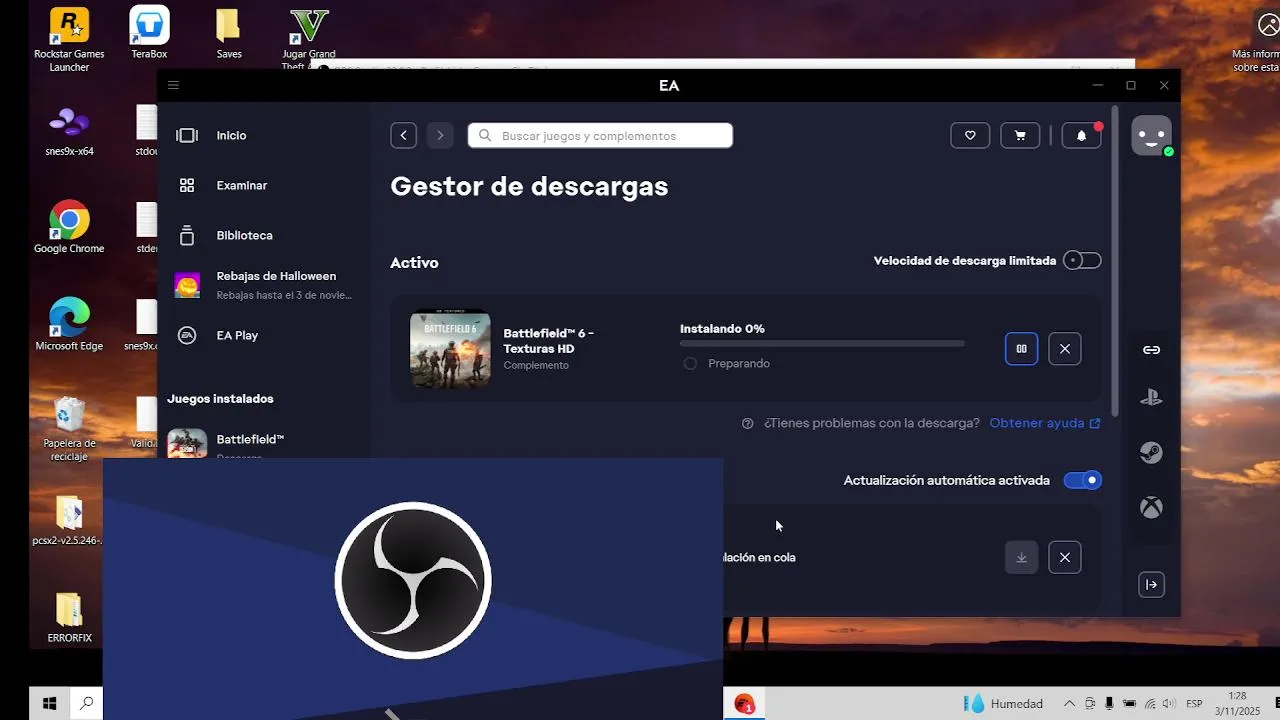The width and height of the screenshot is (1280, 720).
Task: Collapse the right panel with arrow icon
Action: pyautogui.click(x=1152, y=584)
